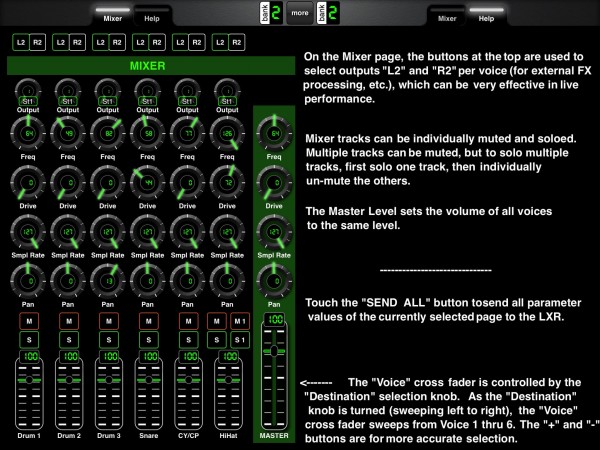Click the Drum 1 Drive knob
The height and width of the screenshot is (450, 600).
pyautogui.click(x=28, y=183)
